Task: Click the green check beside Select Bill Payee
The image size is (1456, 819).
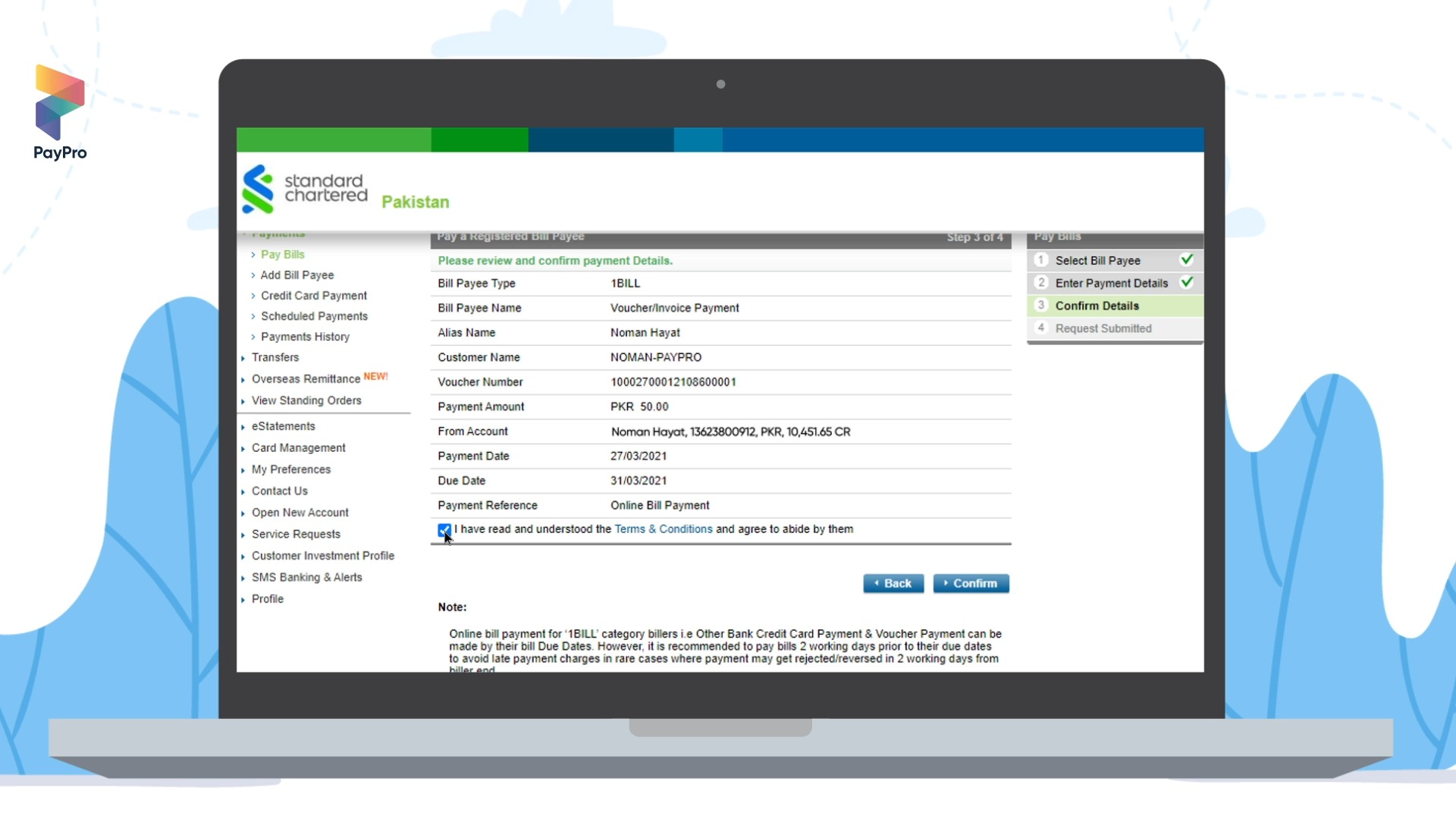Action: (x=1187, y=260)
